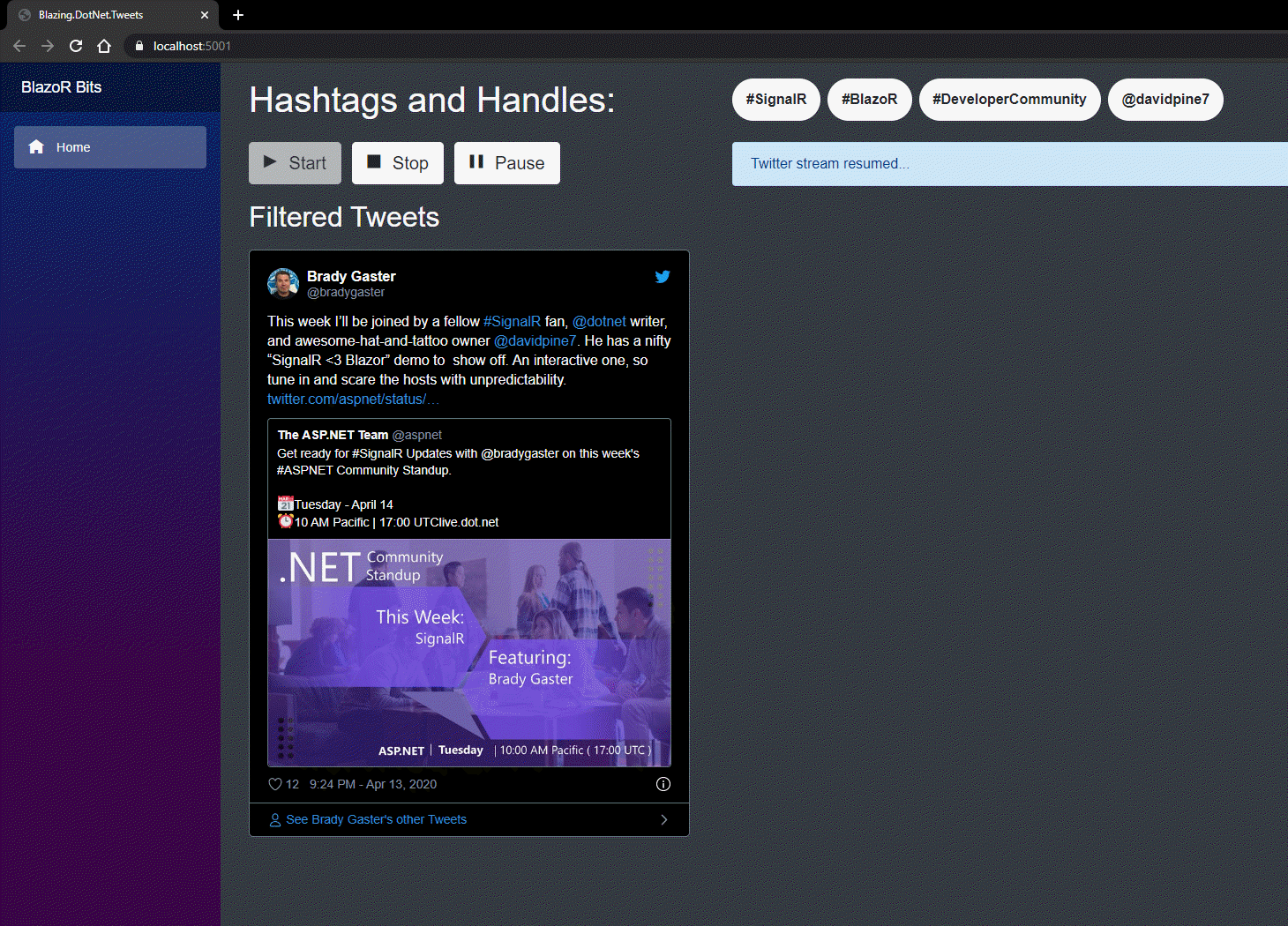
Task: View site security lock info
Action: pos(139,46)
